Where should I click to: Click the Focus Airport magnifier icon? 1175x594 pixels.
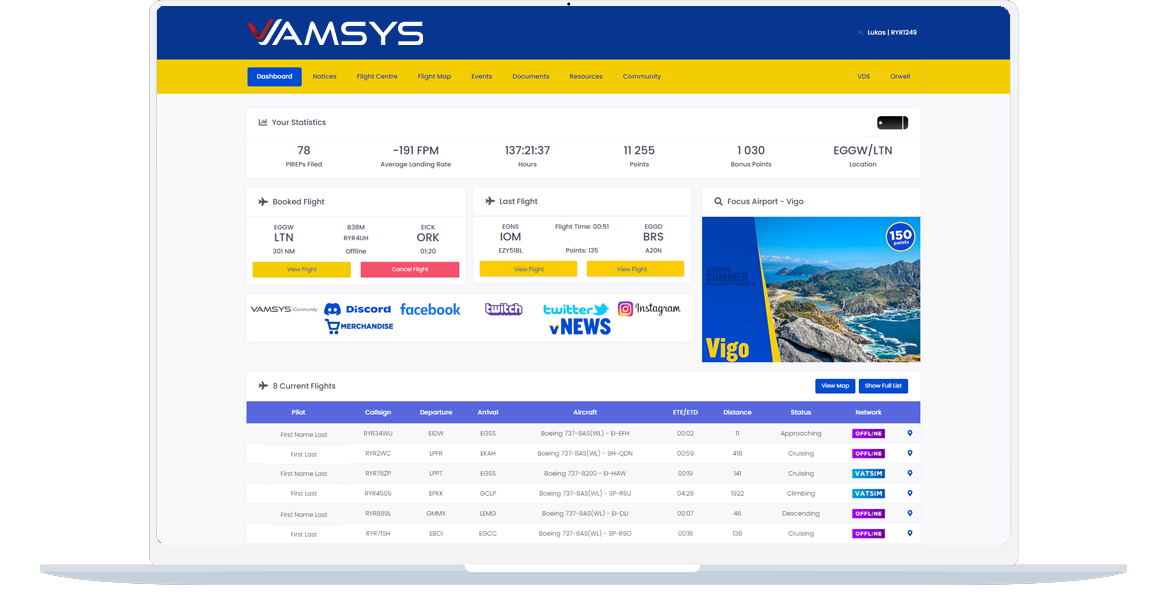718,201
